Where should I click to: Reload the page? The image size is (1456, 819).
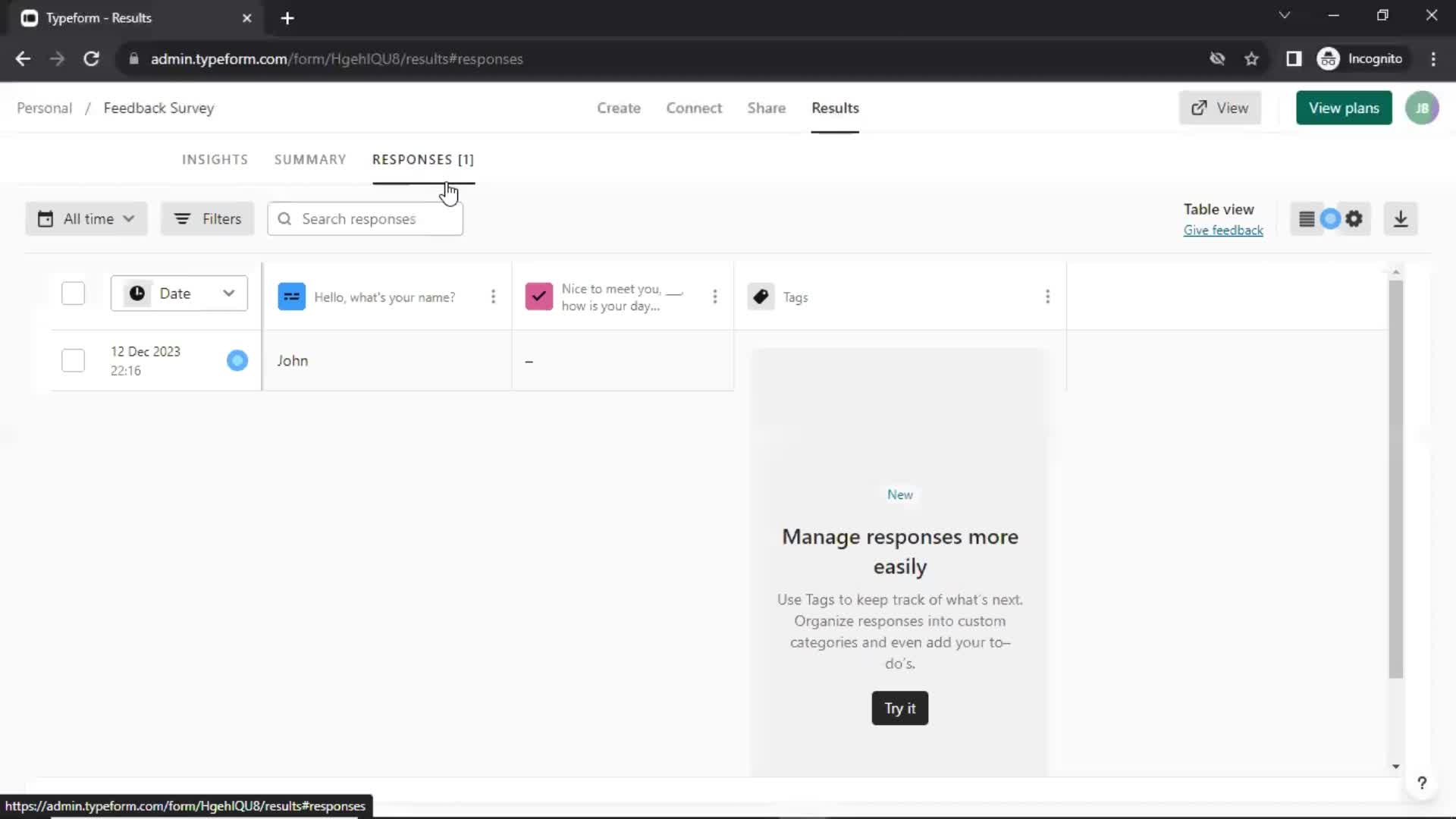coord(91,58)
